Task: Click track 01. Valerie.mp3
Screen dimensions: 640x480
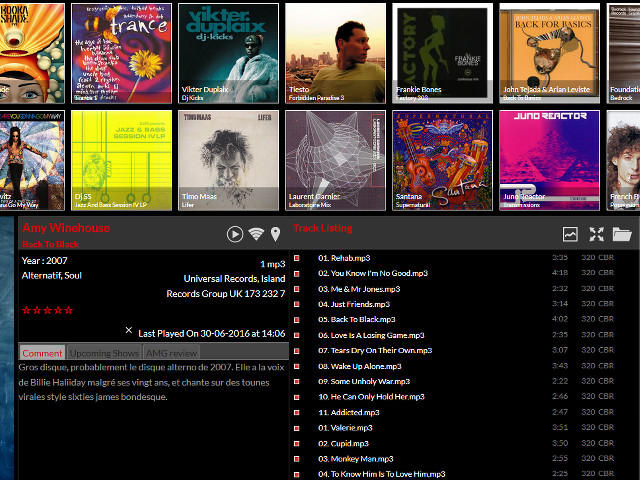Action: [345, 428]
